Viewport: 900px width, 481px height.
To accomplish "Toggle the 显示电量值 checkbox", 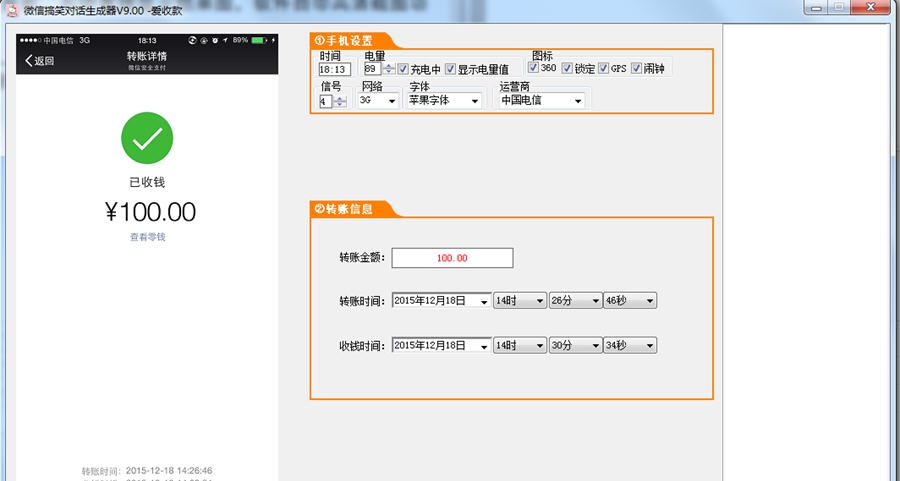I will pos(451,69).
